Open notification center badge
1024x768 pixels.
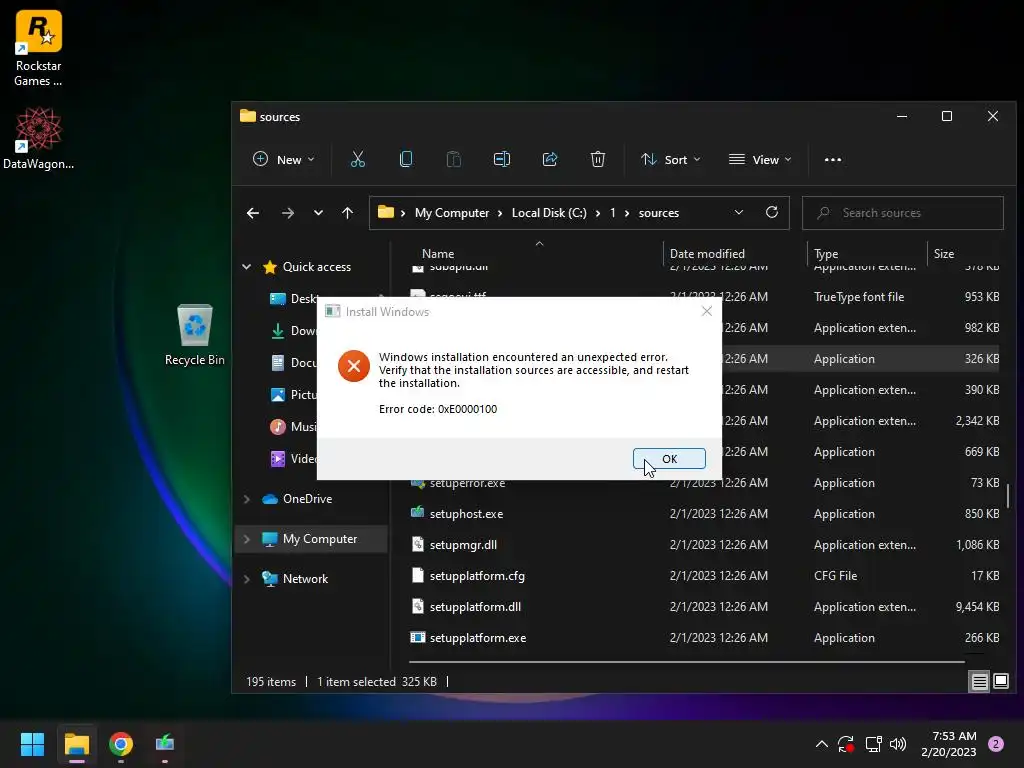(x=995, y=744)
